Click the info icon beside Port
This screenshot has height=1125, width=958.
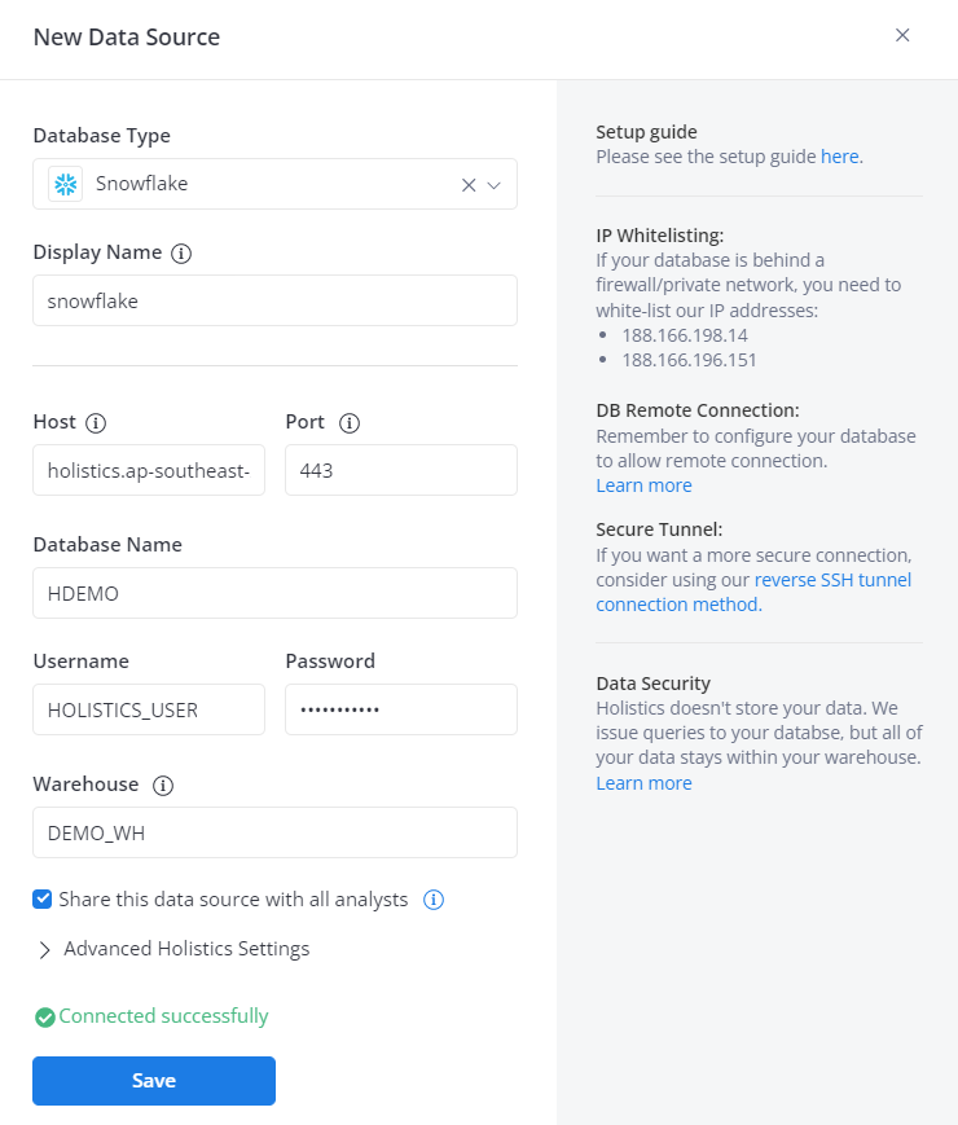click(349, 423)
